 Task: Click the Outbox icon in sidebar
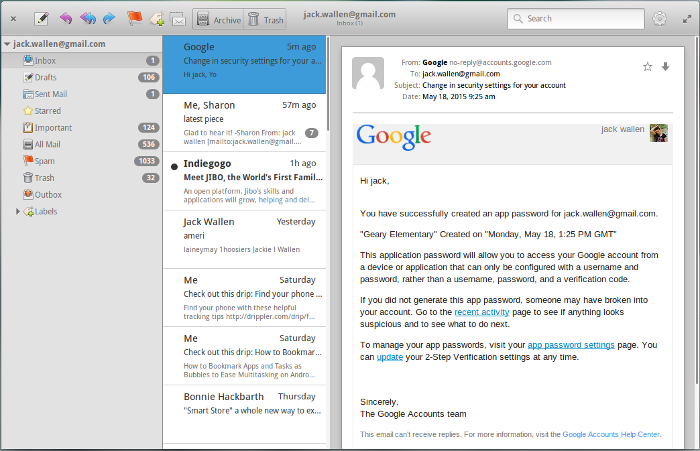[x=28, y=194]
